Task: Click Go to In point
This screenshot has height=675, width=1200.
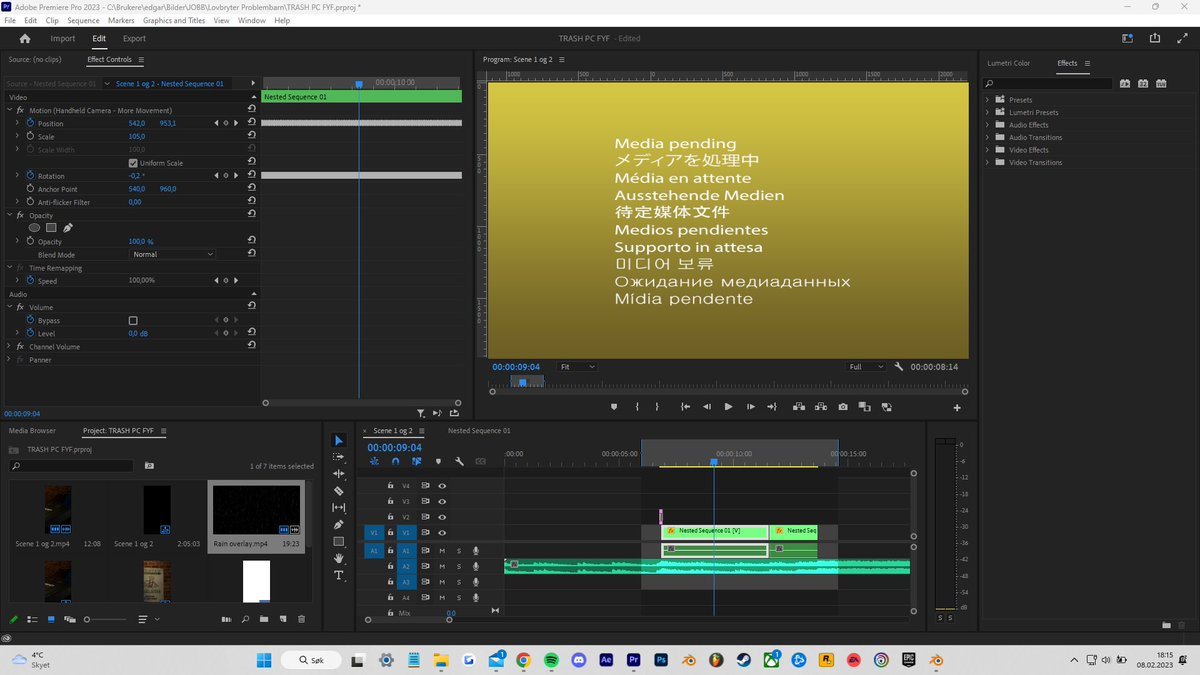Action: click(685, 407)
